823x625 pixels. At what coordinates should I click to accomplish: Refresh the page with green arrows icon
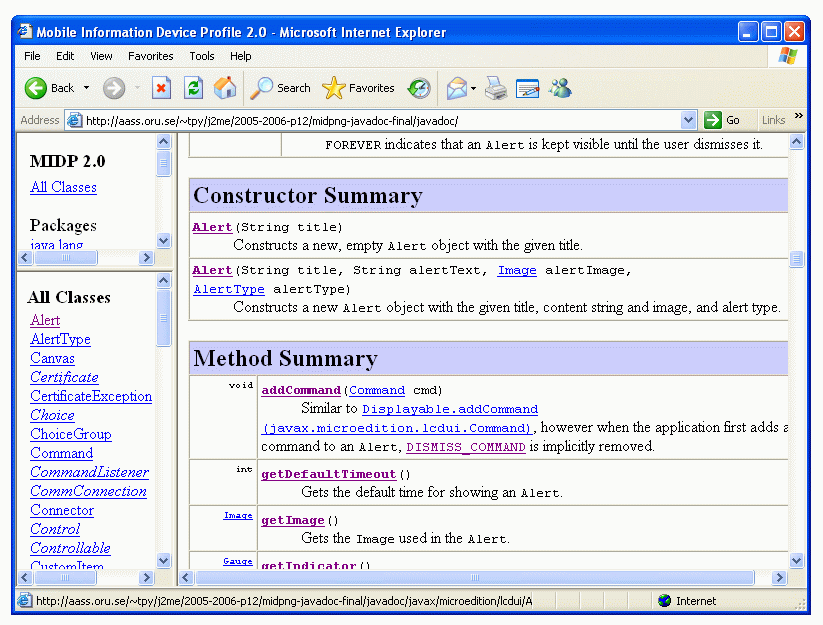[x=193, y=88]
